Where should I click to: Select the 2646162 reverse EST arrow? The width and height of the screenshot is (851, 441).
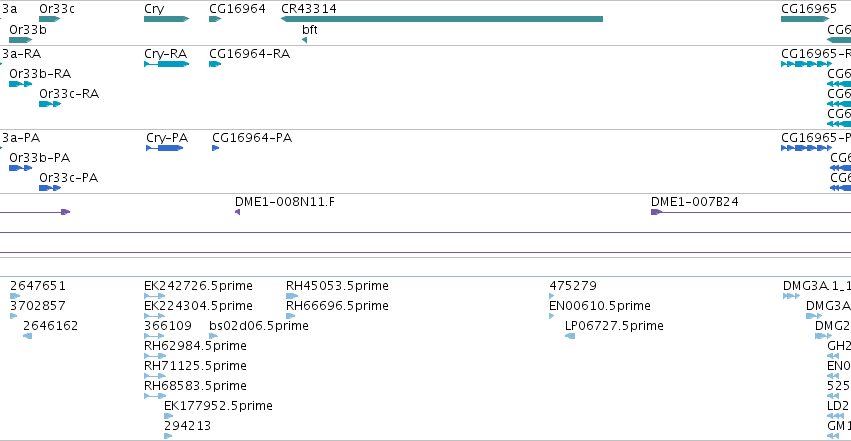[x=27, y=336]
